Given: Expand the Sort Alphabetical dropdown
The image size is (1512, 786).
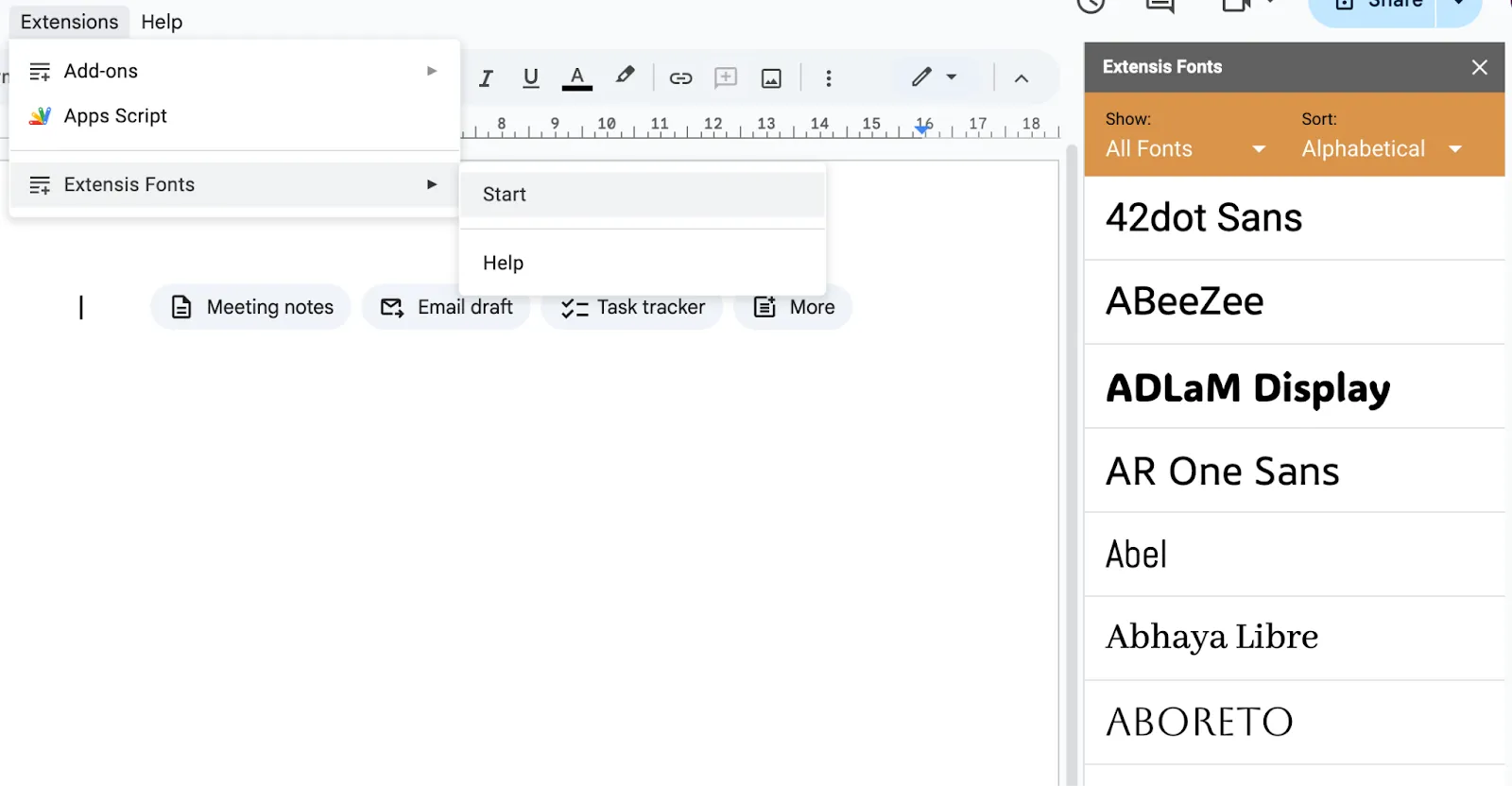Looking at the screenshot, I should pos(1382,148).
